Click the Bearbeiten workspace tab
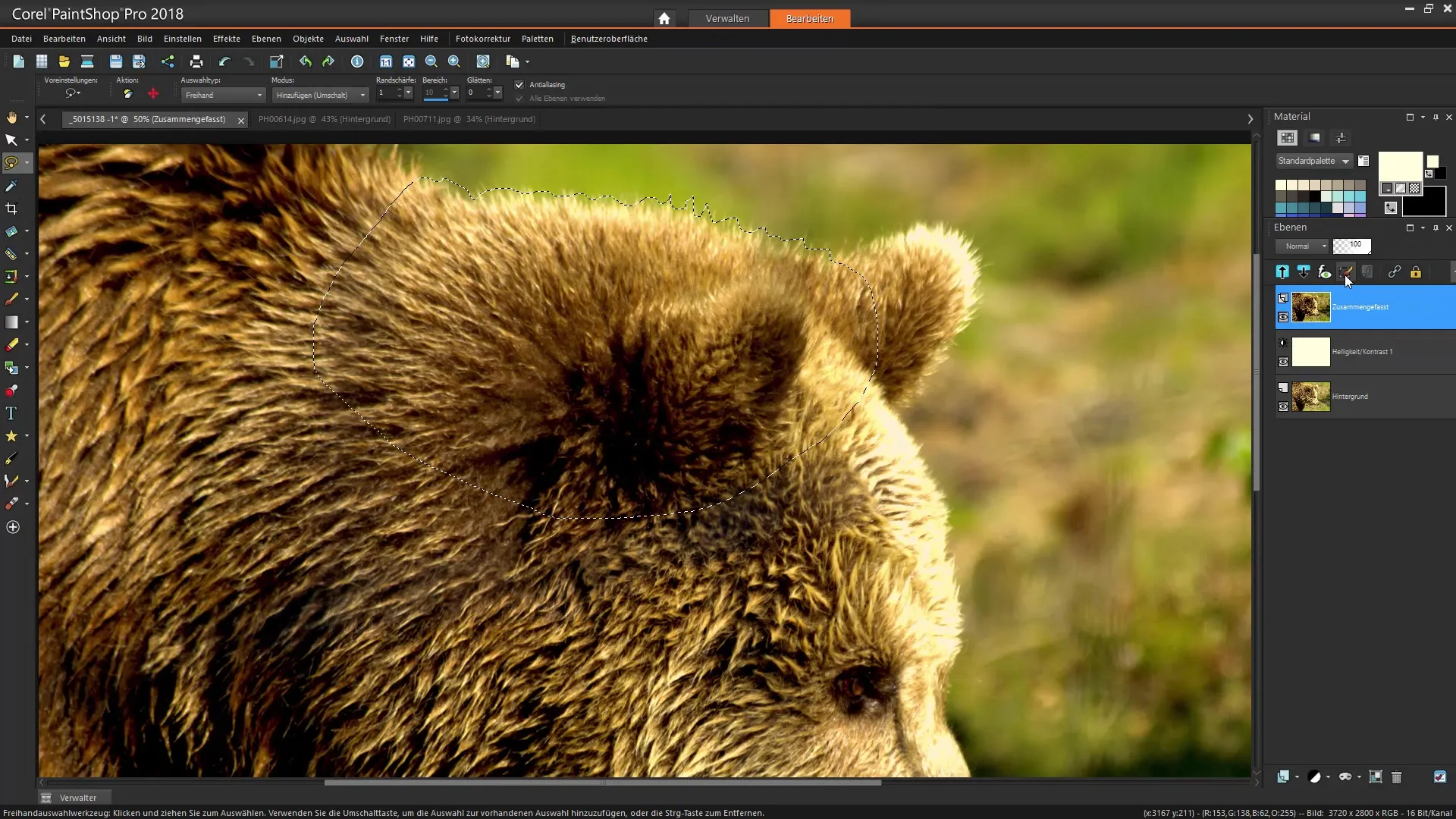This screenshot has height=819, width=1456. 809,18
